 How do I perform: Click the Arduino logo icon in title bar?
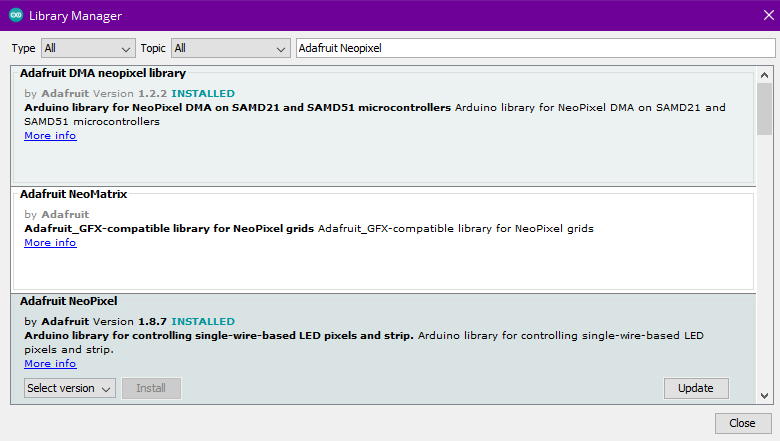pyautogui.click(x=16, y=15)
